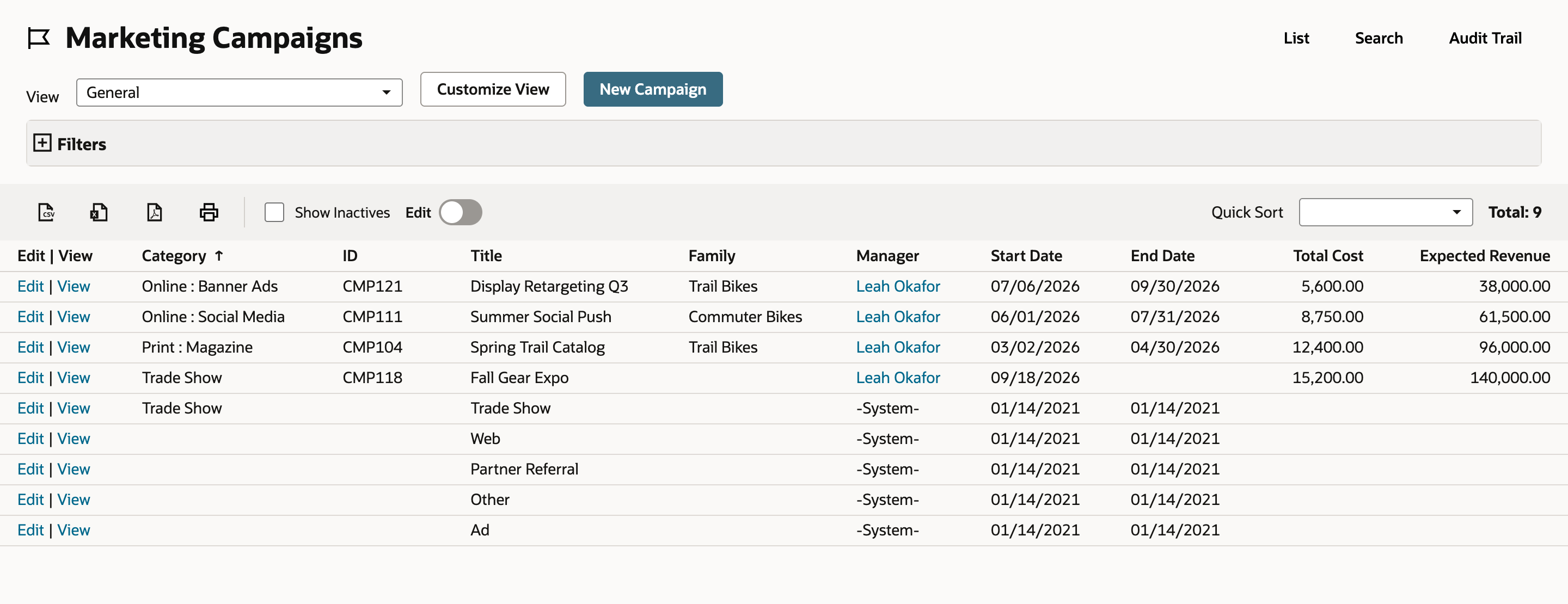Sort by the Expected Revenue column header
Viewport: 1568px width, 604px height.
(1485, 256)
